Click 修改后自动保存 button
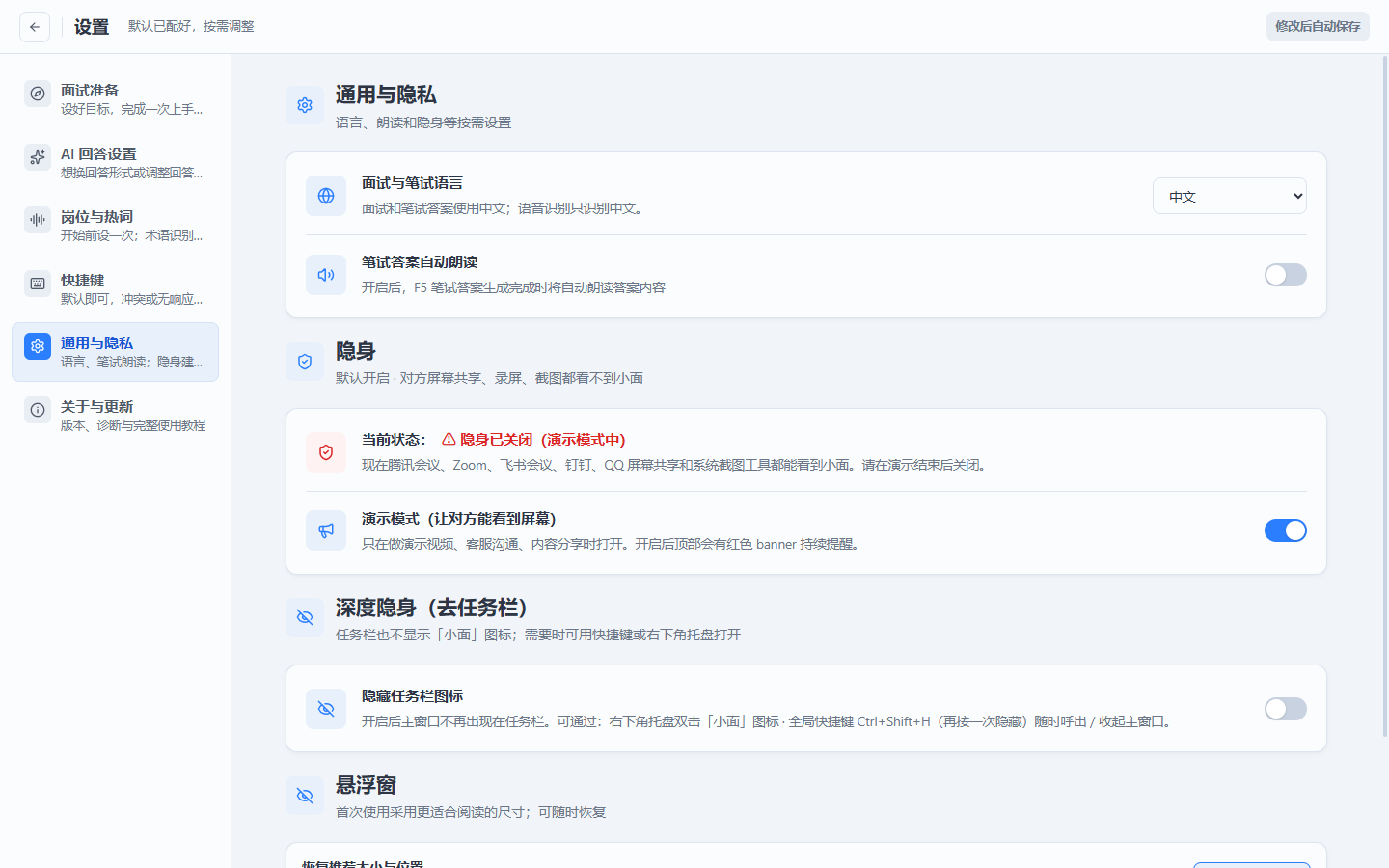This screenshot has width=1389, height=868. (1318, 27)
